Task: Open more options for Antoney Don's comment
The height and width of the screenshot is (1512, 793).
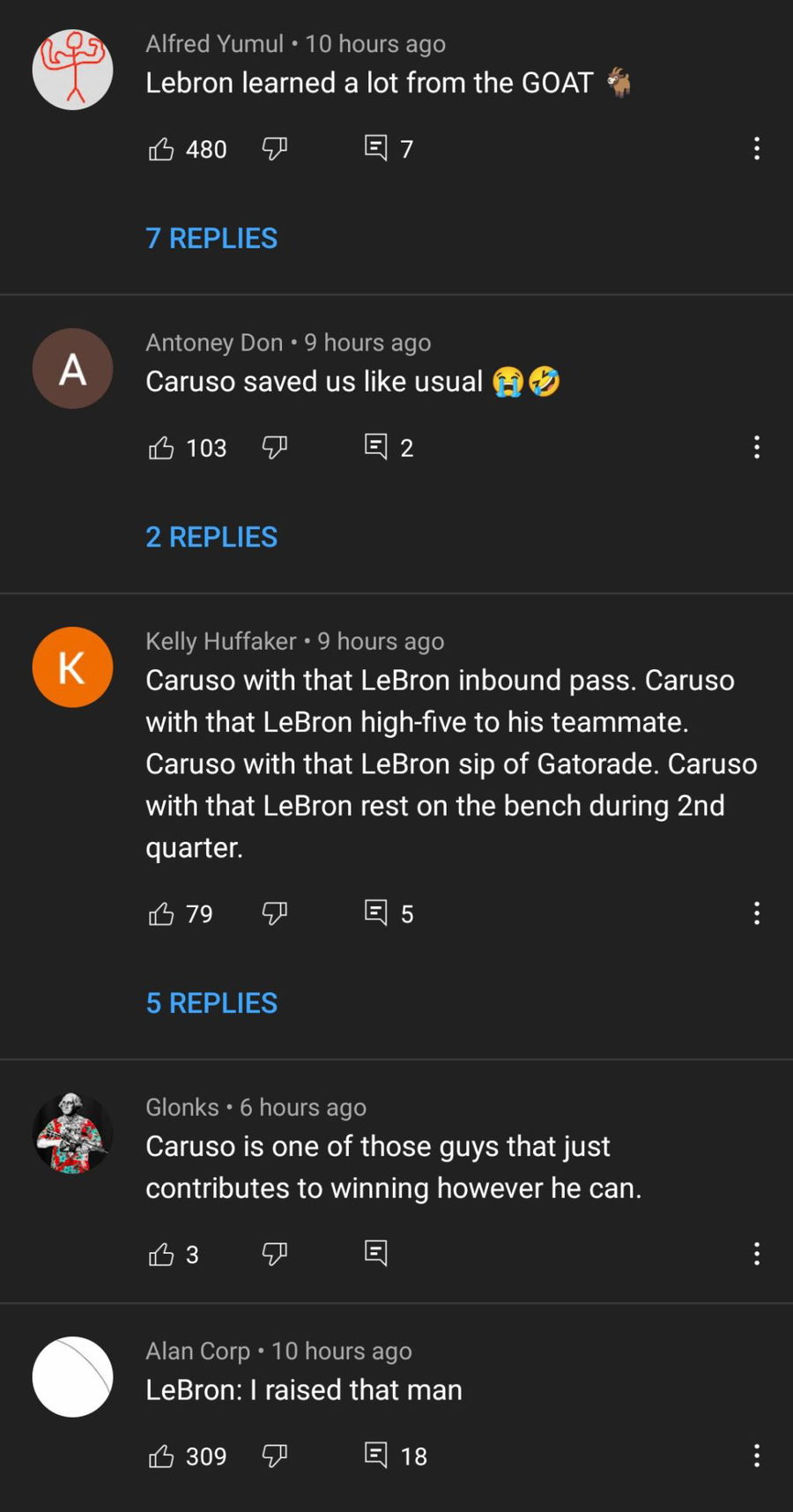Action: tap(756, 447)
